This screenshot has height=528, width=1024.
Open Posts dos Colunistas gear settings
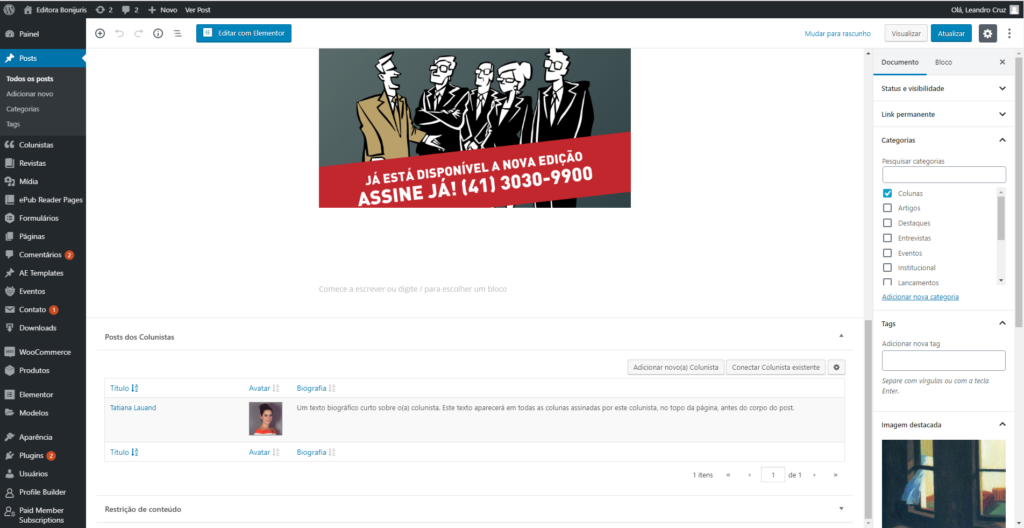tap(837, 367)
